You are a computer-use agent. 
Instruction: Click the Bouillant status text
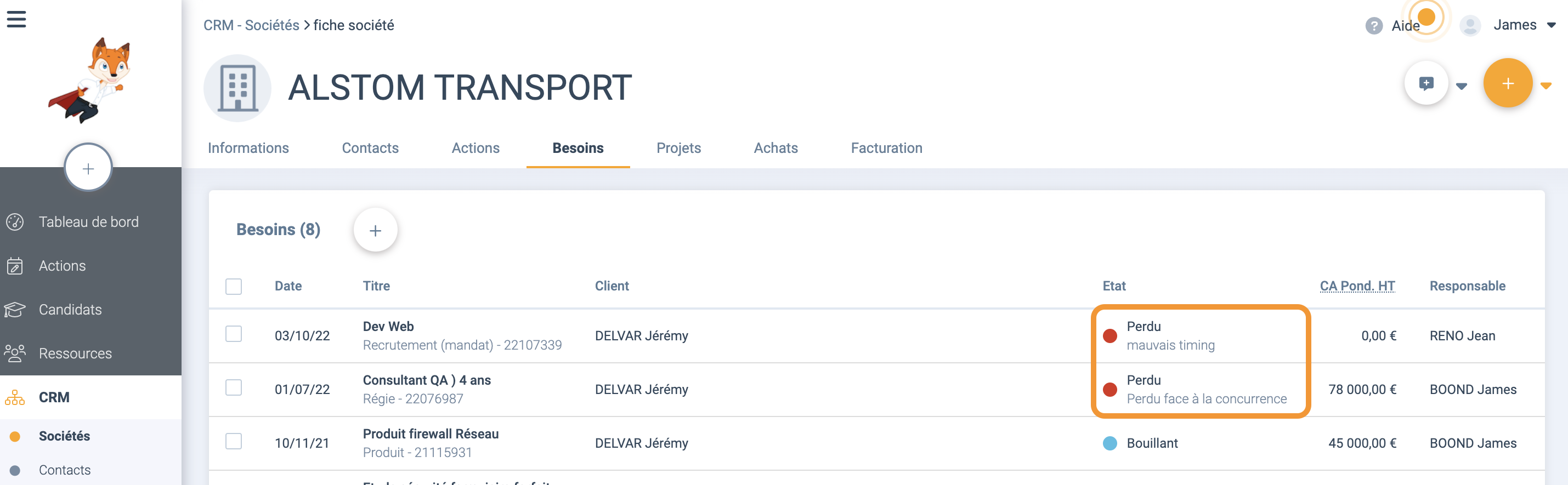click(1152, 443)
